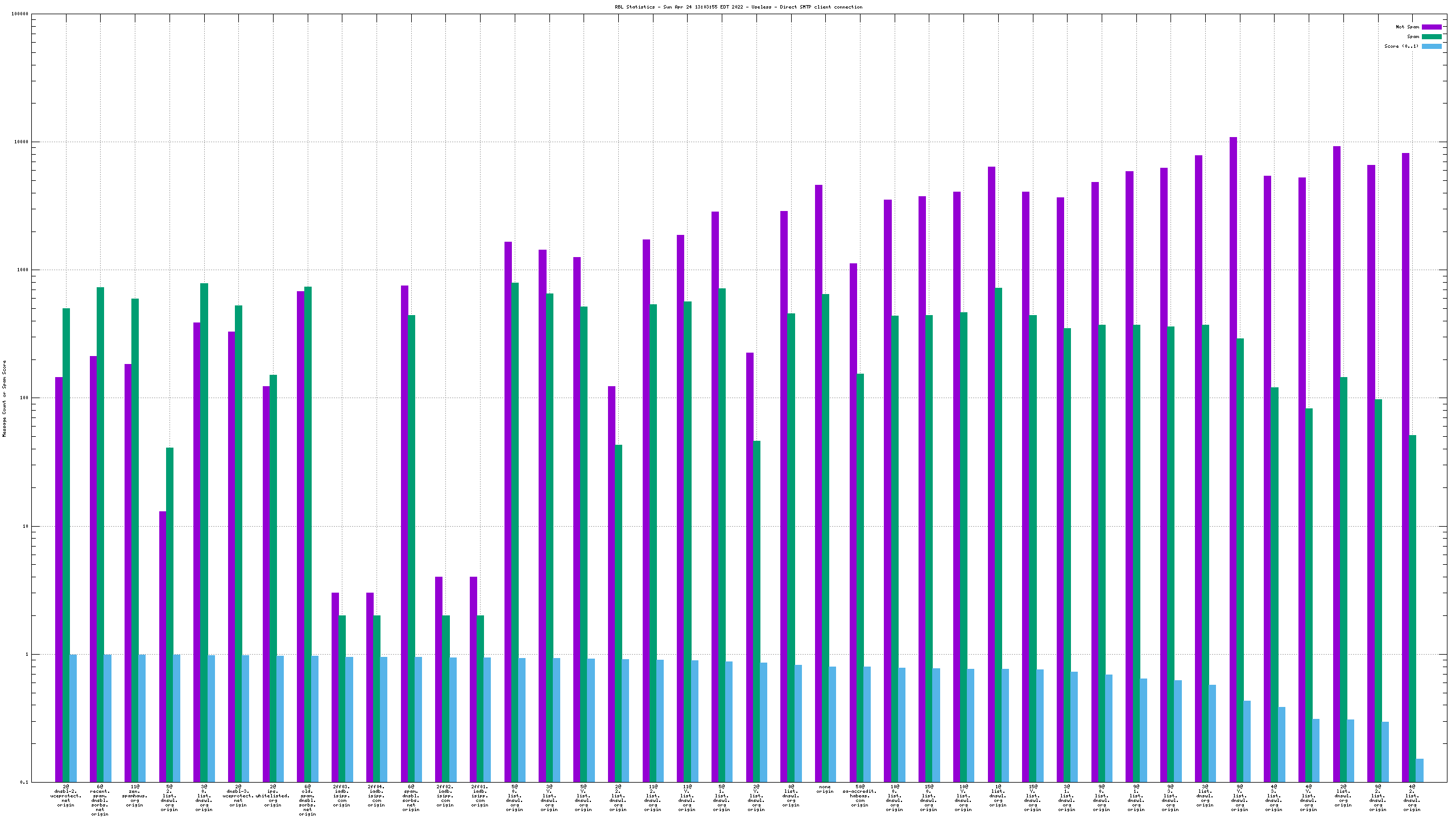This screenshot has width=1456, height=819.
Task: Click the 'none origin' x-axis label
Action: point(825,789)
